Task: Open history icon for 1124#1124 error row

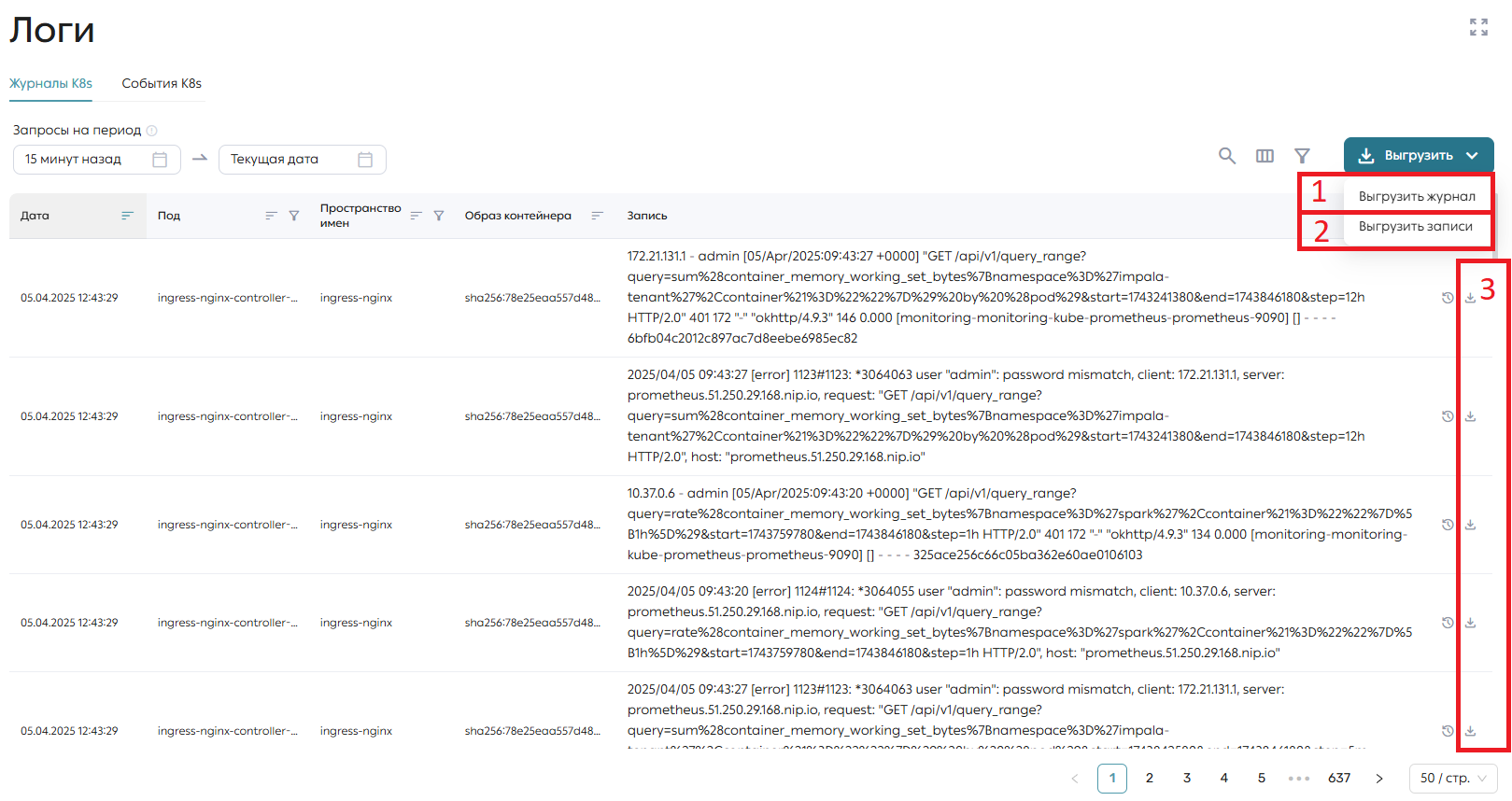Action: 1448,623
